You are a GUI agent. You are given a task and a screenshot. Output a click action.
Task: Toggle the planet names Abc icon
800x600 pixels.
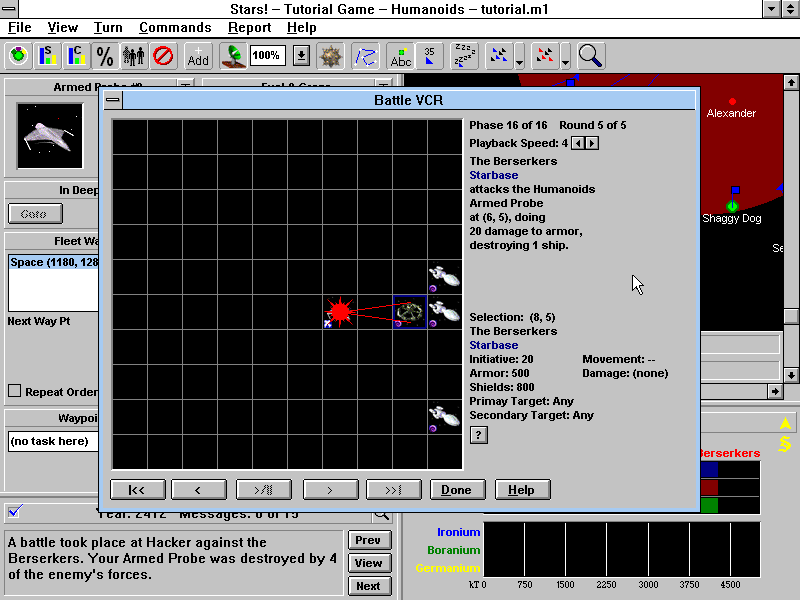[x=401, y=56]
